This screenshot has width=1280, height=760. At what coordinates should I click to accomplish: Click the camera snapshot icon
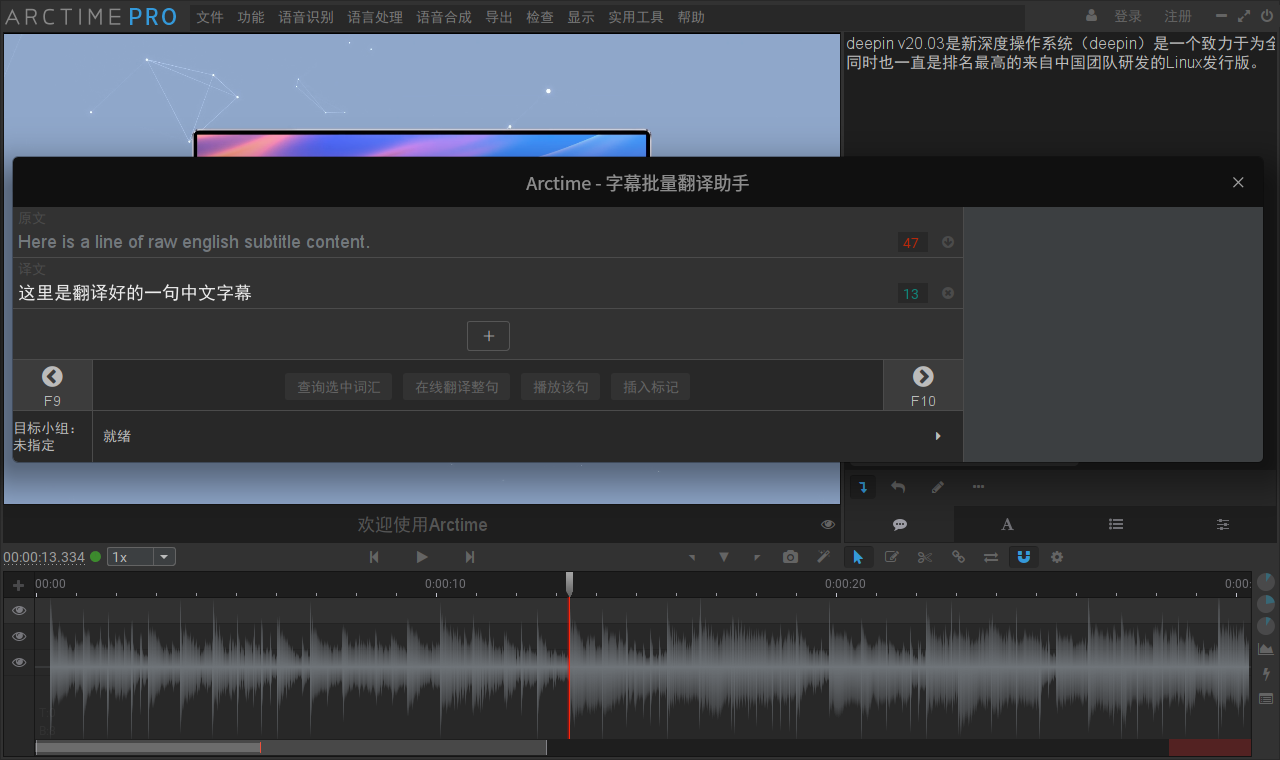coord(790,557)
